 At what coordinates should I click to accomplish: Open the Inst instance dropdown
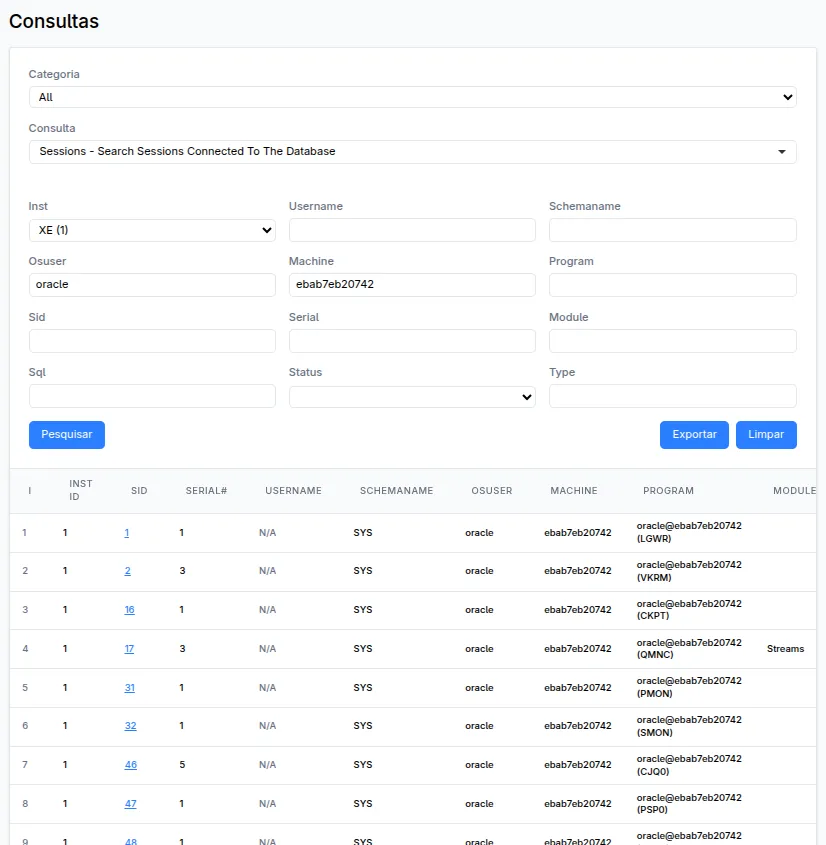(152, 230)
